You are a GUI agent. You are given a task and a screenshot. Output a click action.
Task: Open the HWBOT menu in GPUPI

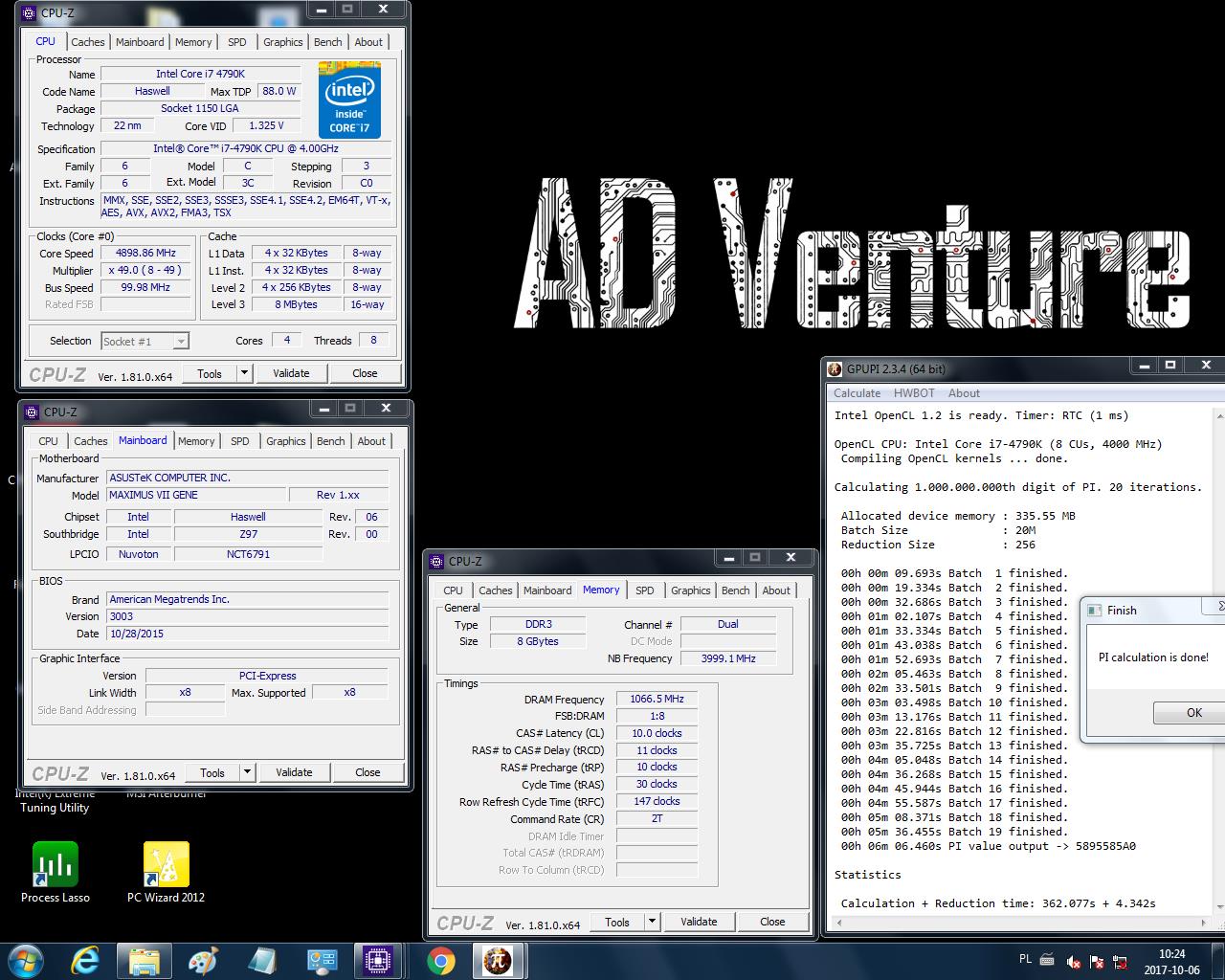tap(914, 393)
